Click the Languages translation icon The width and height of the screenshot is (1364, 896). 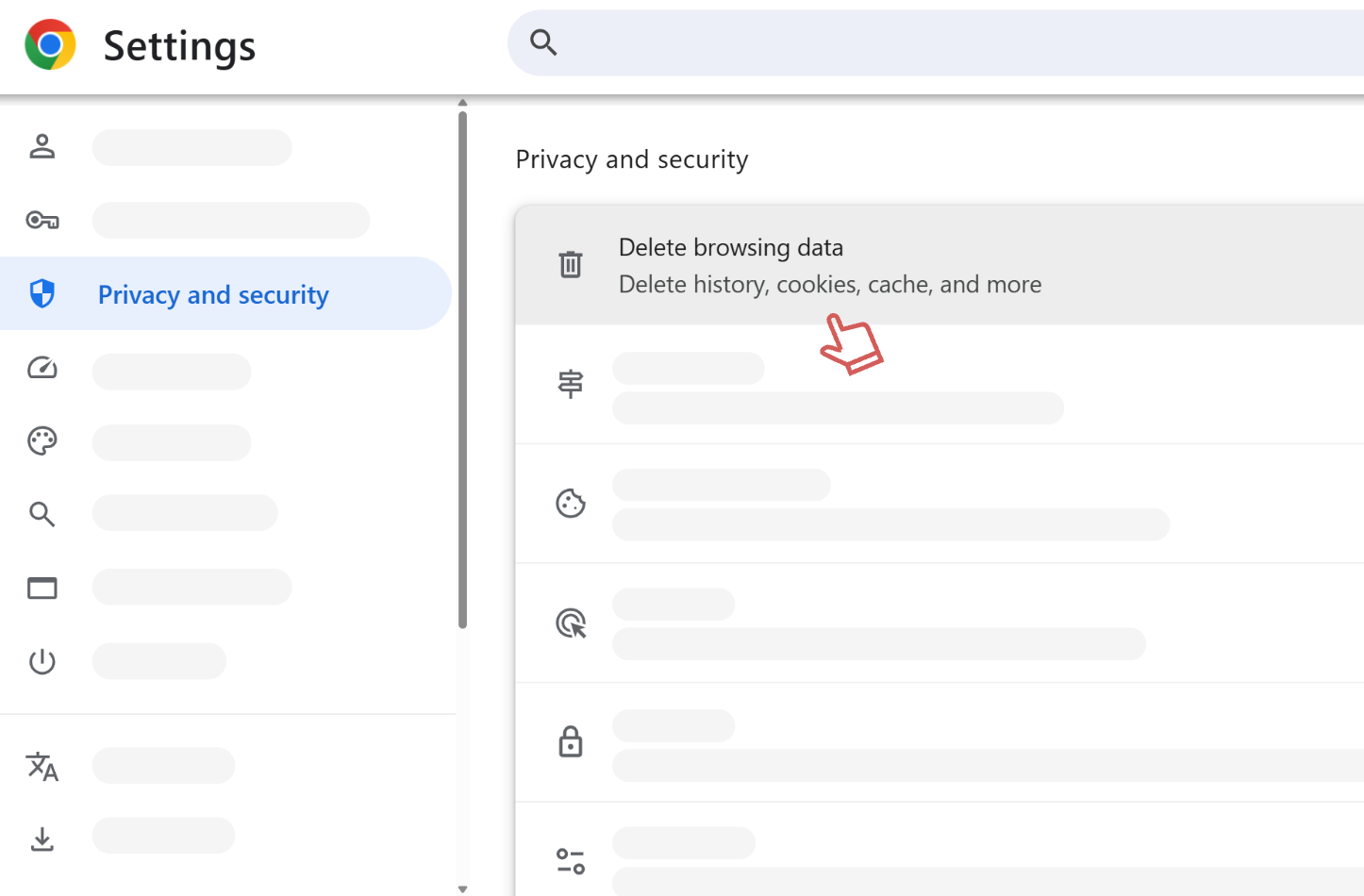pyautogui.click(x=42, y=769)
